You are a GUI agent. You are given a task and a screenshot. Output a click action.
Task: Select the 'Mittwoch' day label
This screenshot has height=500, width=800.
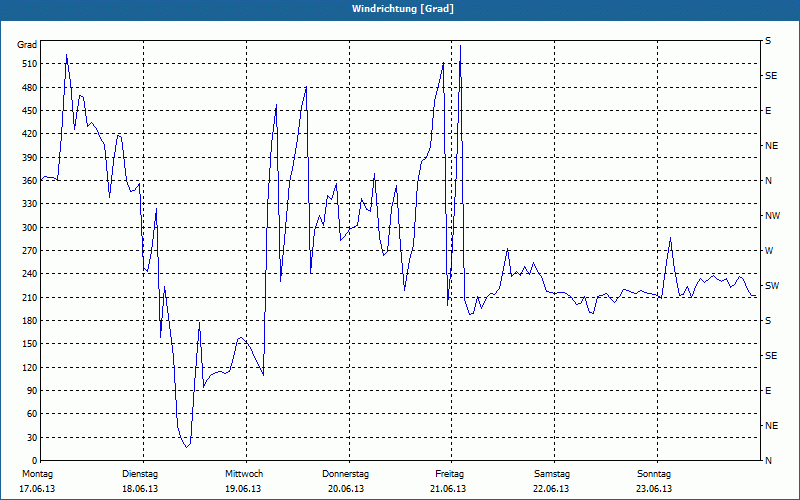coord(244,474)
